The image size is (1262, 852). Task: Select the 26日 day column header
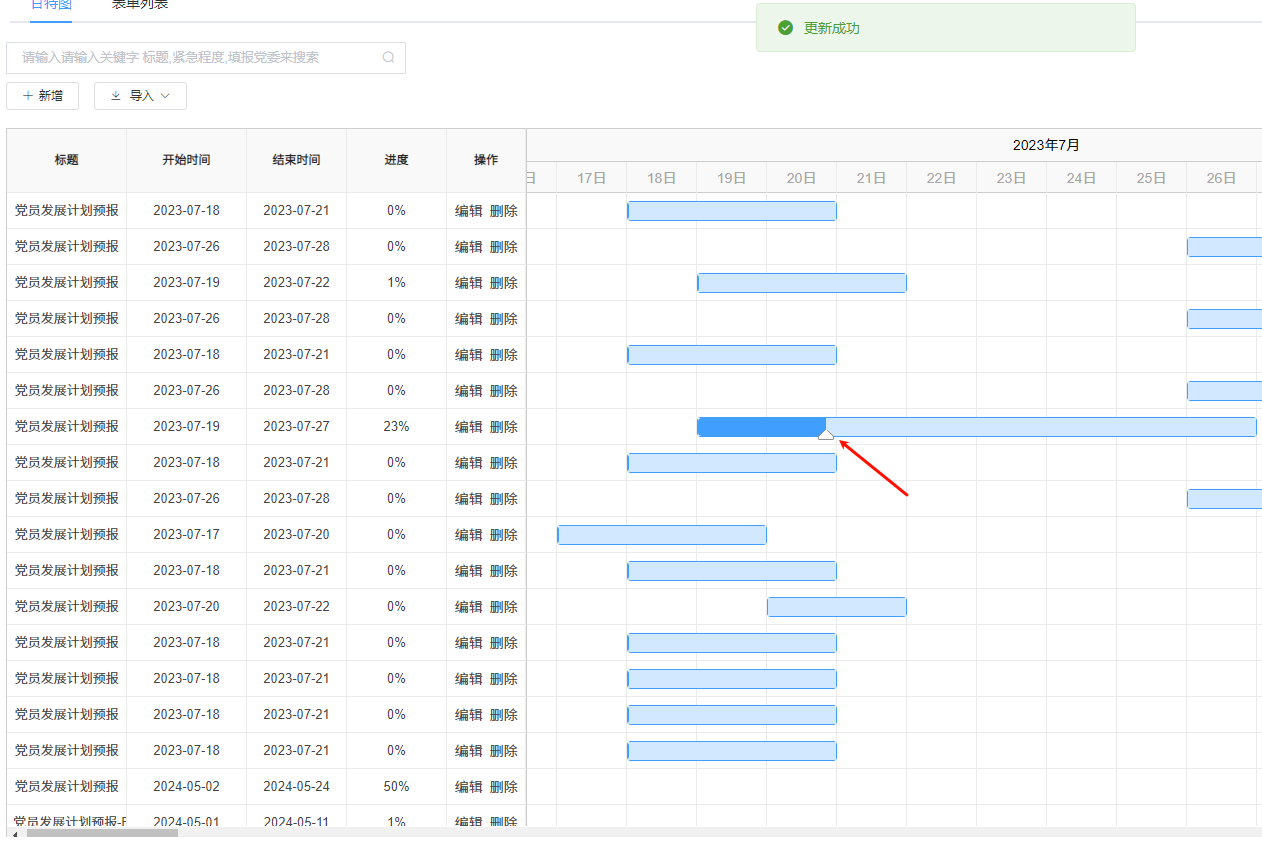1222,178
